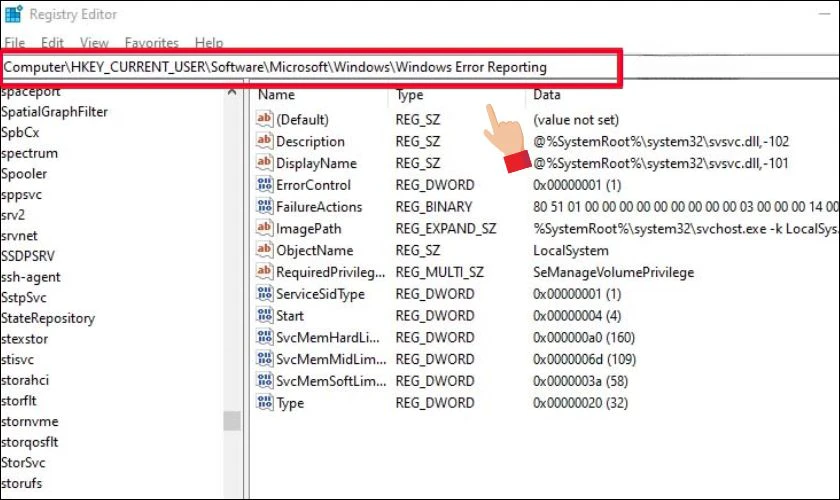
Task: Click the REG_MULTI_SZ type cell
Action: click(440, 273)
